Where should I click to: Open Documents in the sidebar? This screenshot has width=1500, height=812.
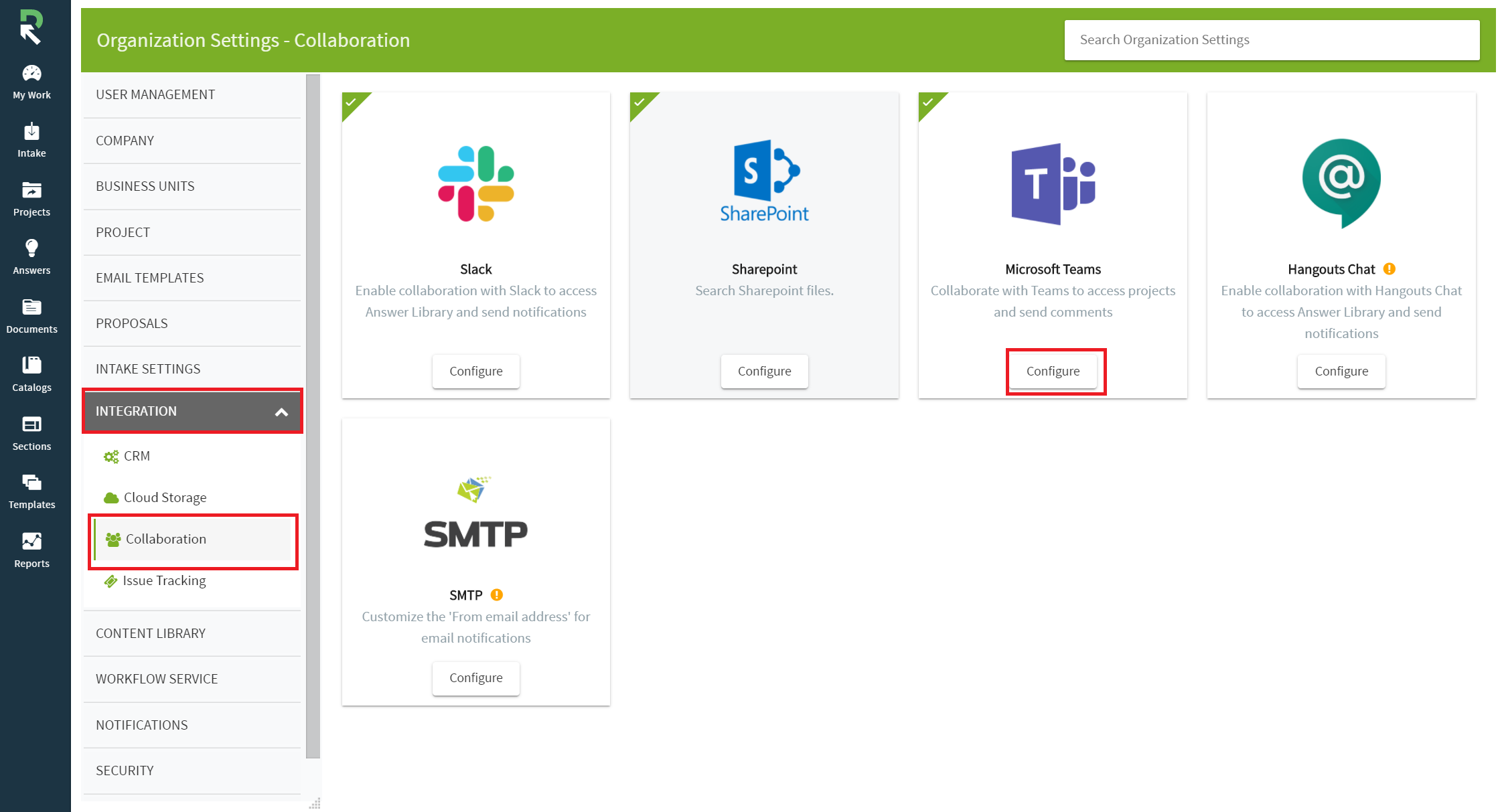tap(31, 316)
